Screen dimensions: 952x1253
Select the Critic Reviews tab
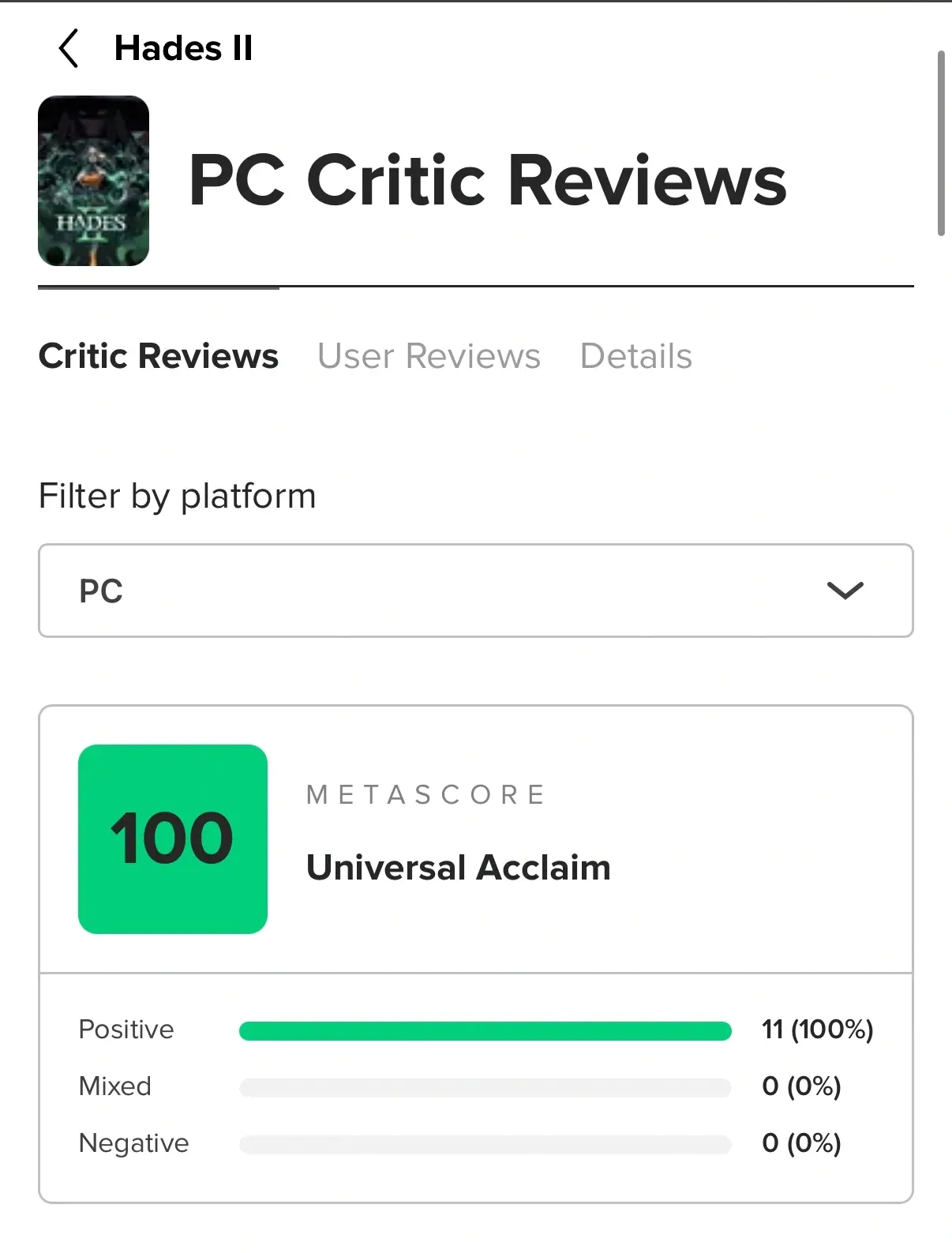pos(159,356)
